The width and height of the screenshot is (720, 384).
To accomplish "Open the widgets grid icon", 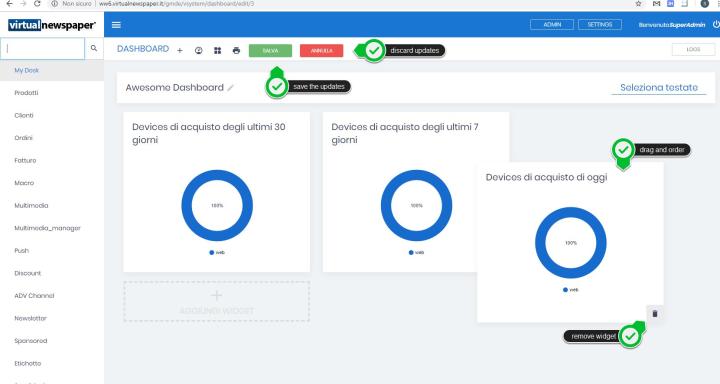I will pos(218,51).
